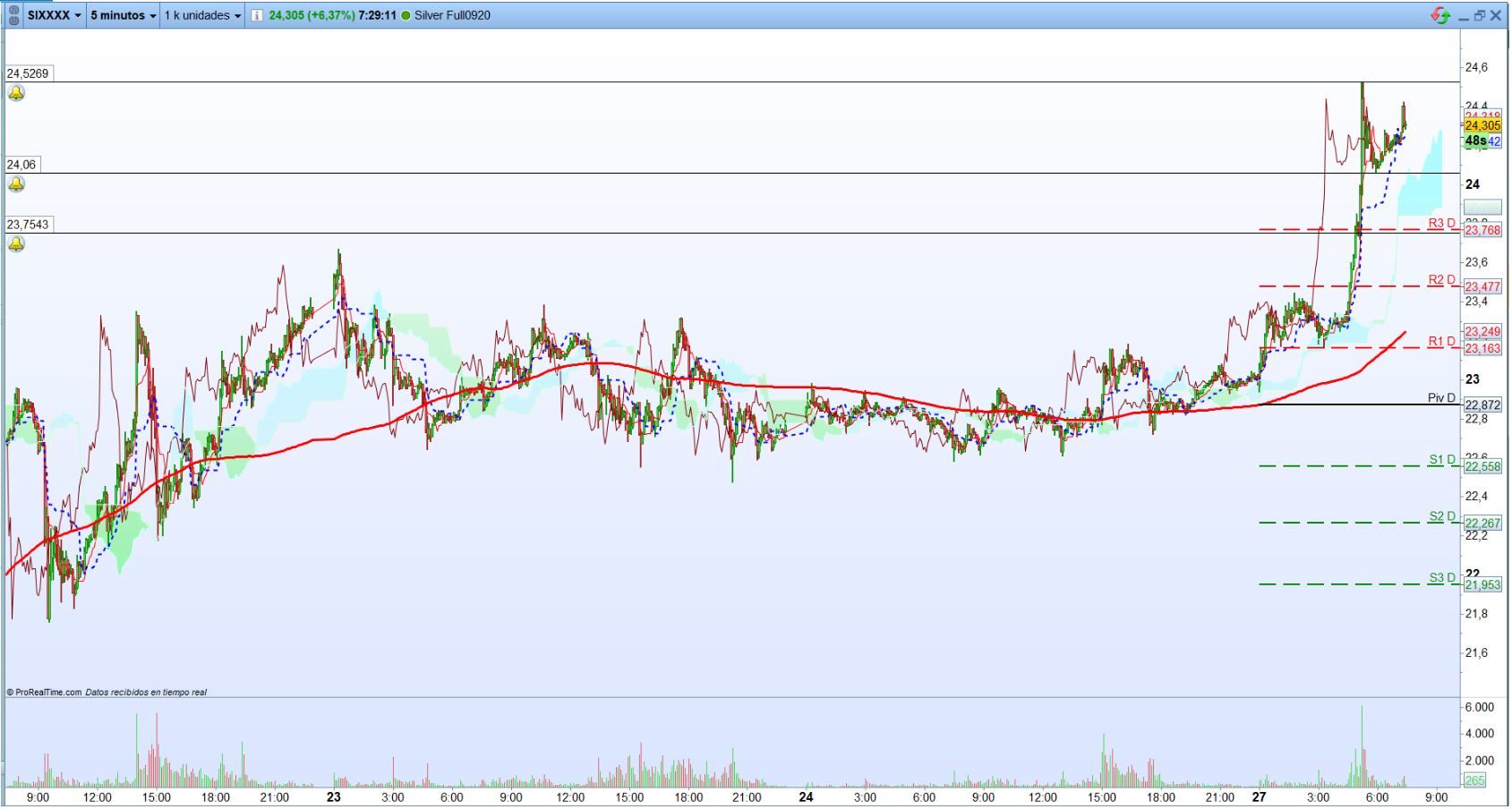1512x809 pixels.
Task: Click the R1 D resistance label
Action: pos(1441,341)
